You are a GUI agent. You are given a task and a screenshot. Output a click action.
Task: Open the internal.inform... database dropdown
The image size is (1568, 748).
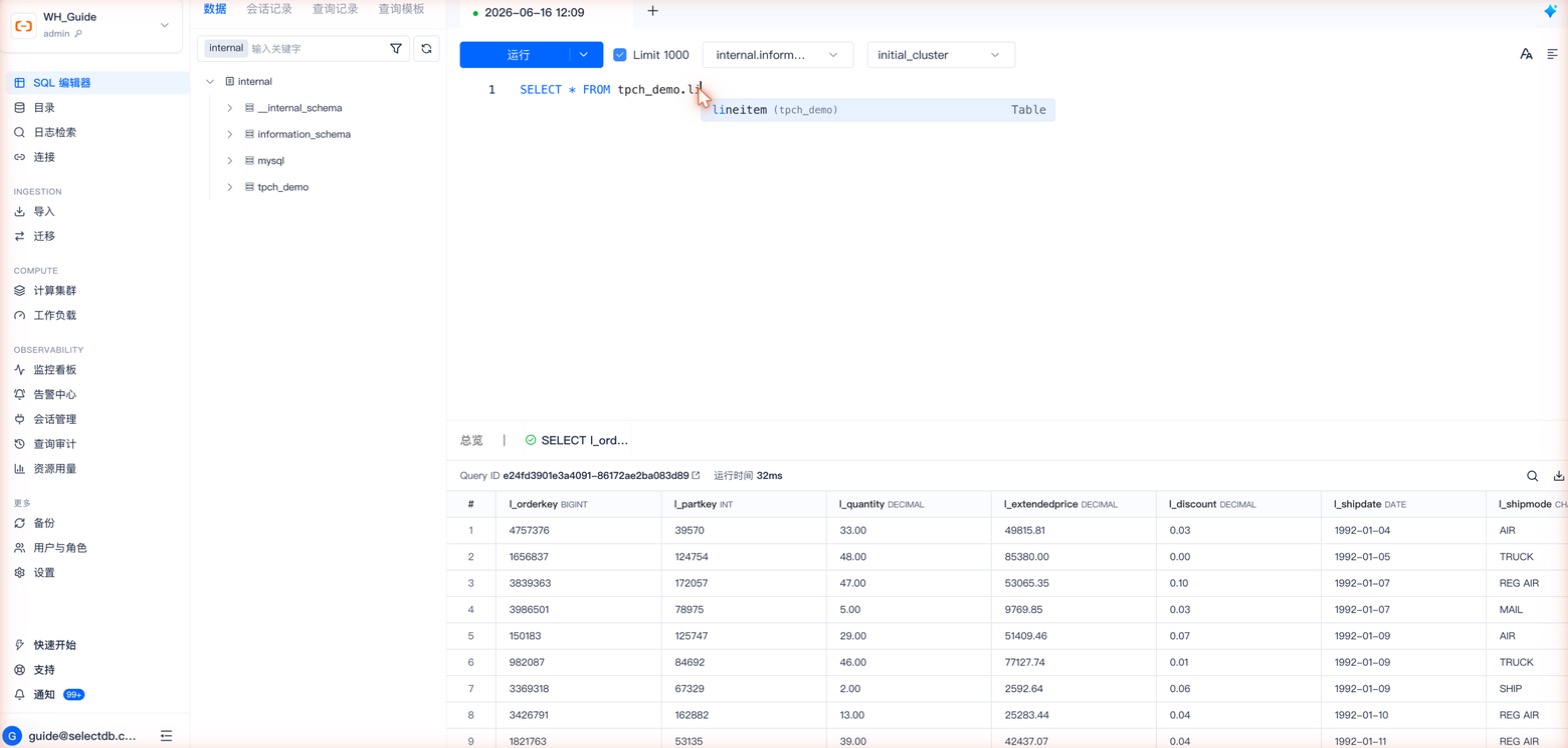click(778, 55)
